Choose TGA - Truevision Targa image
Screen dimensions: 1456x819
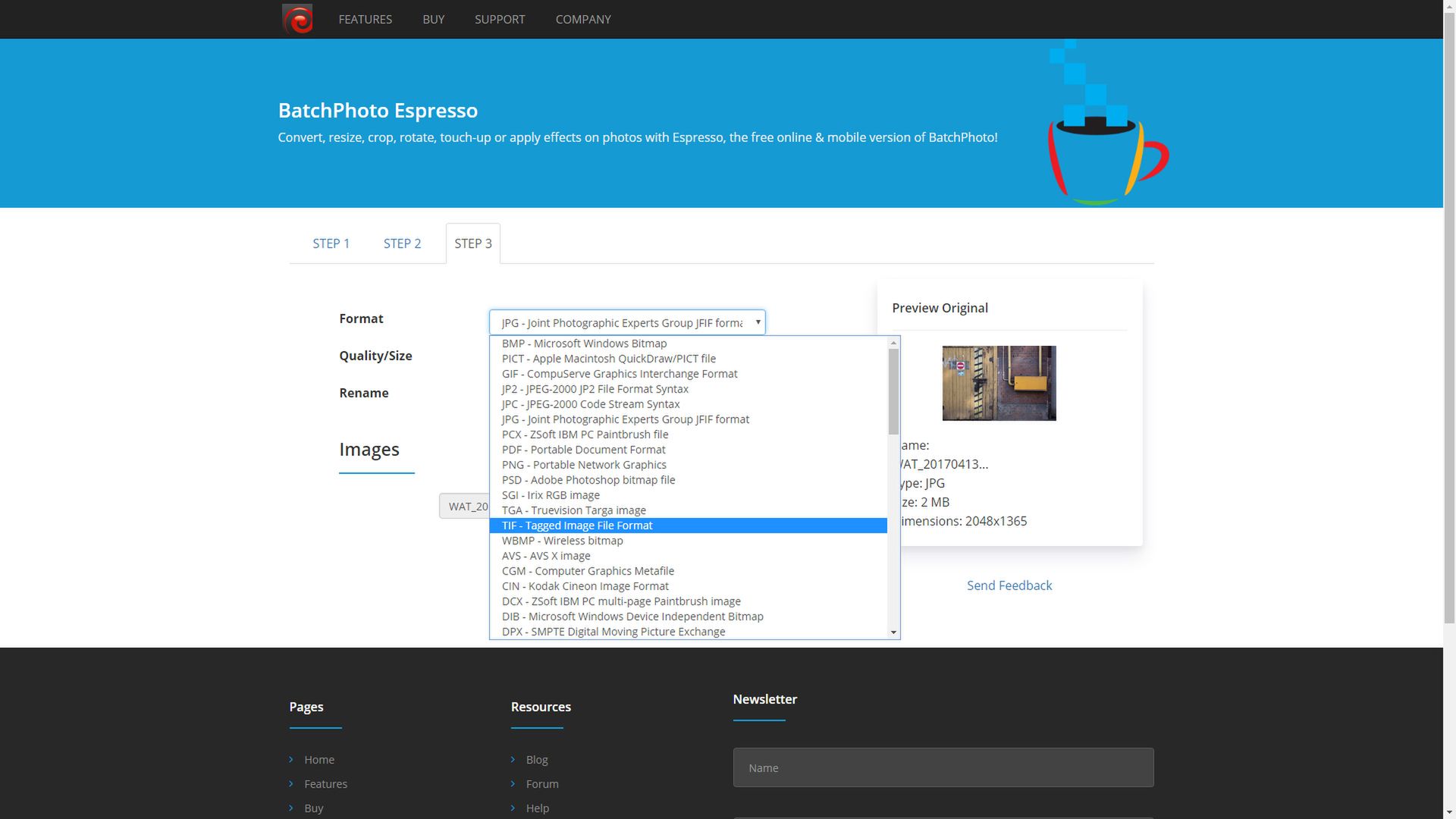pos(689,510)
